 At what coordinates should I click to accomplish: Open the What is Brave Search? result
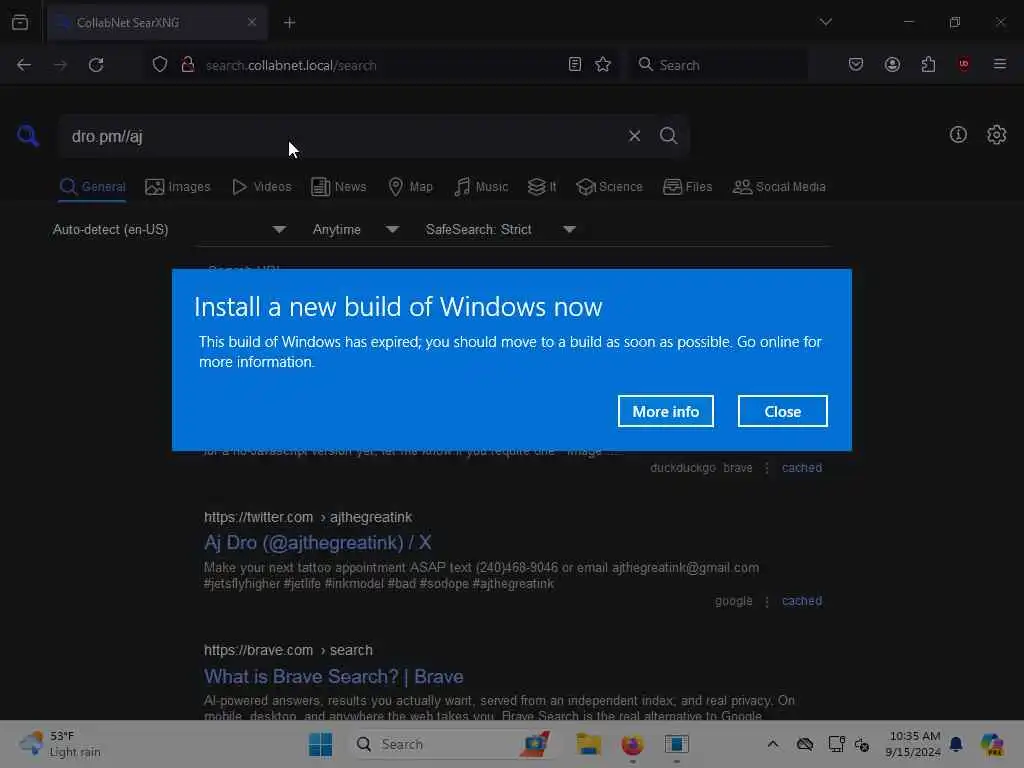tap(334, 677)
